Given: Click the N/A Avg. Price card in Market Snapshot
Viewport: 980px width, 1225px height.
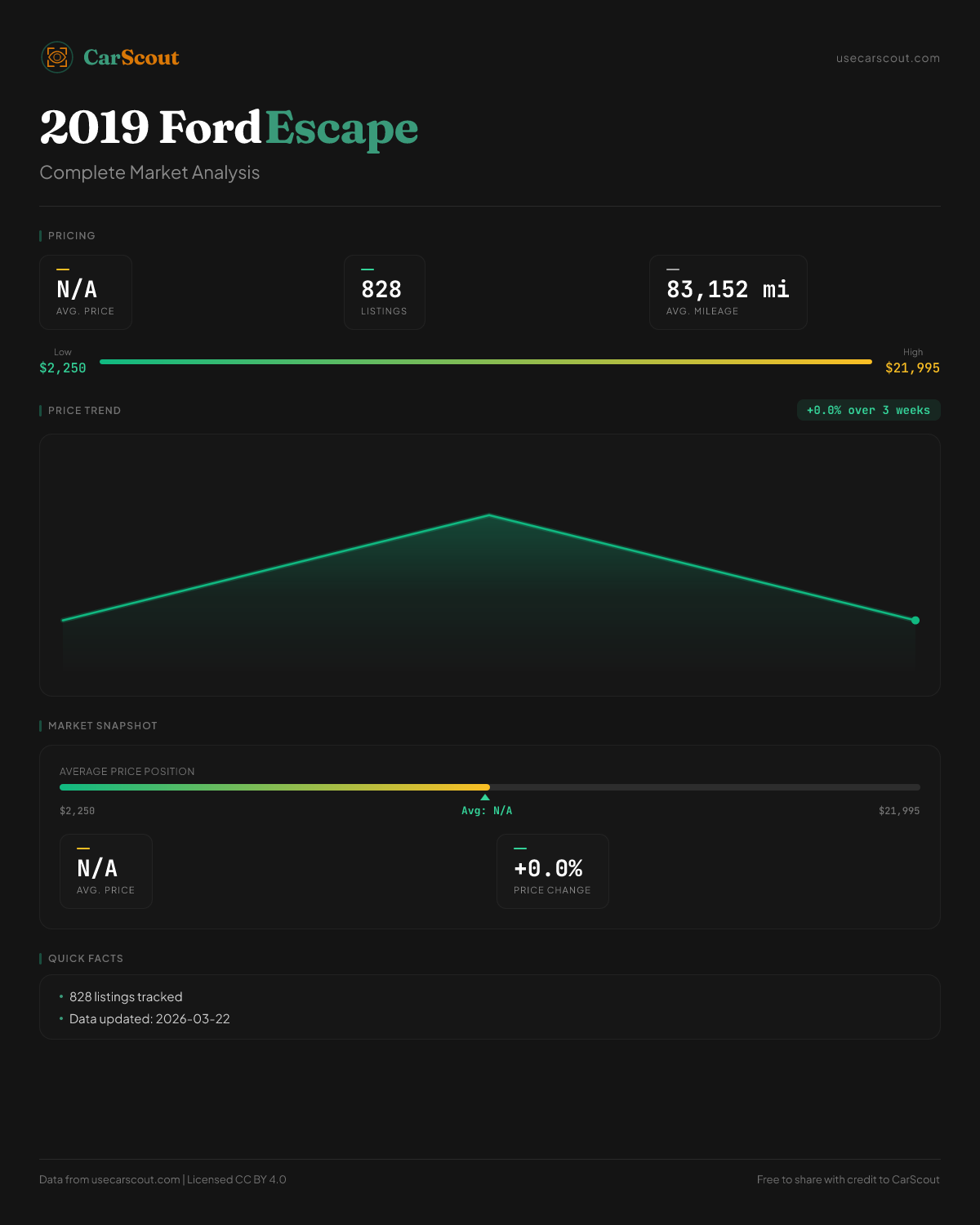Looking at the screenshot, I should 106,871.
